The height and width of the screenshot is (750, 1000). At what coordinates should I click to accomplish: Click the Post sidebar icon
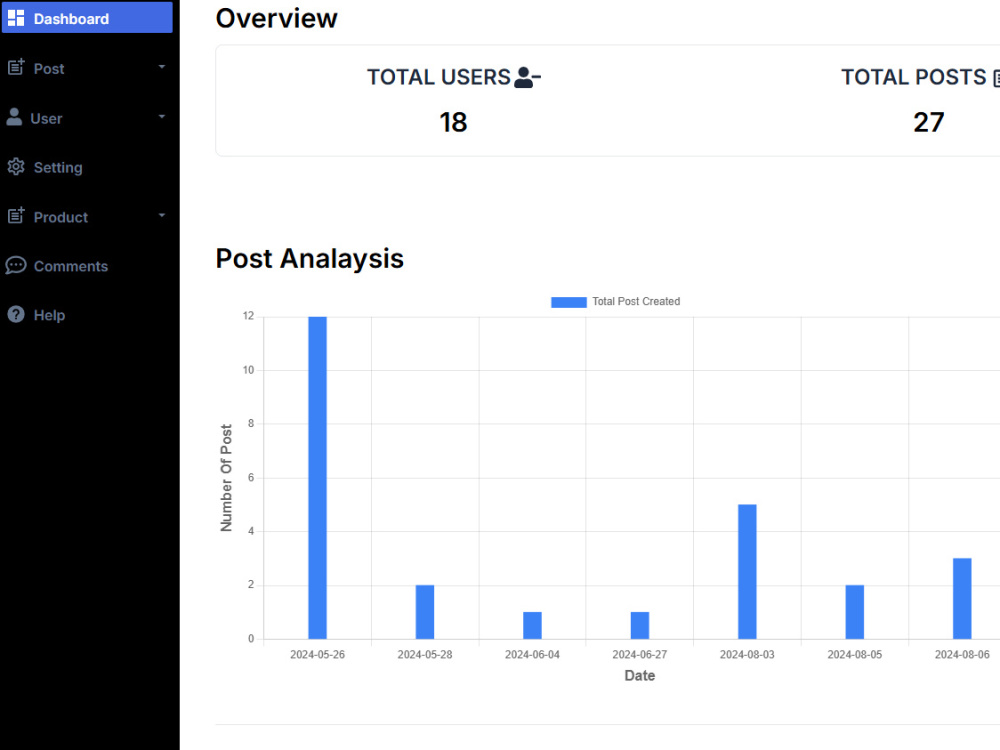(x=16, y=68)
